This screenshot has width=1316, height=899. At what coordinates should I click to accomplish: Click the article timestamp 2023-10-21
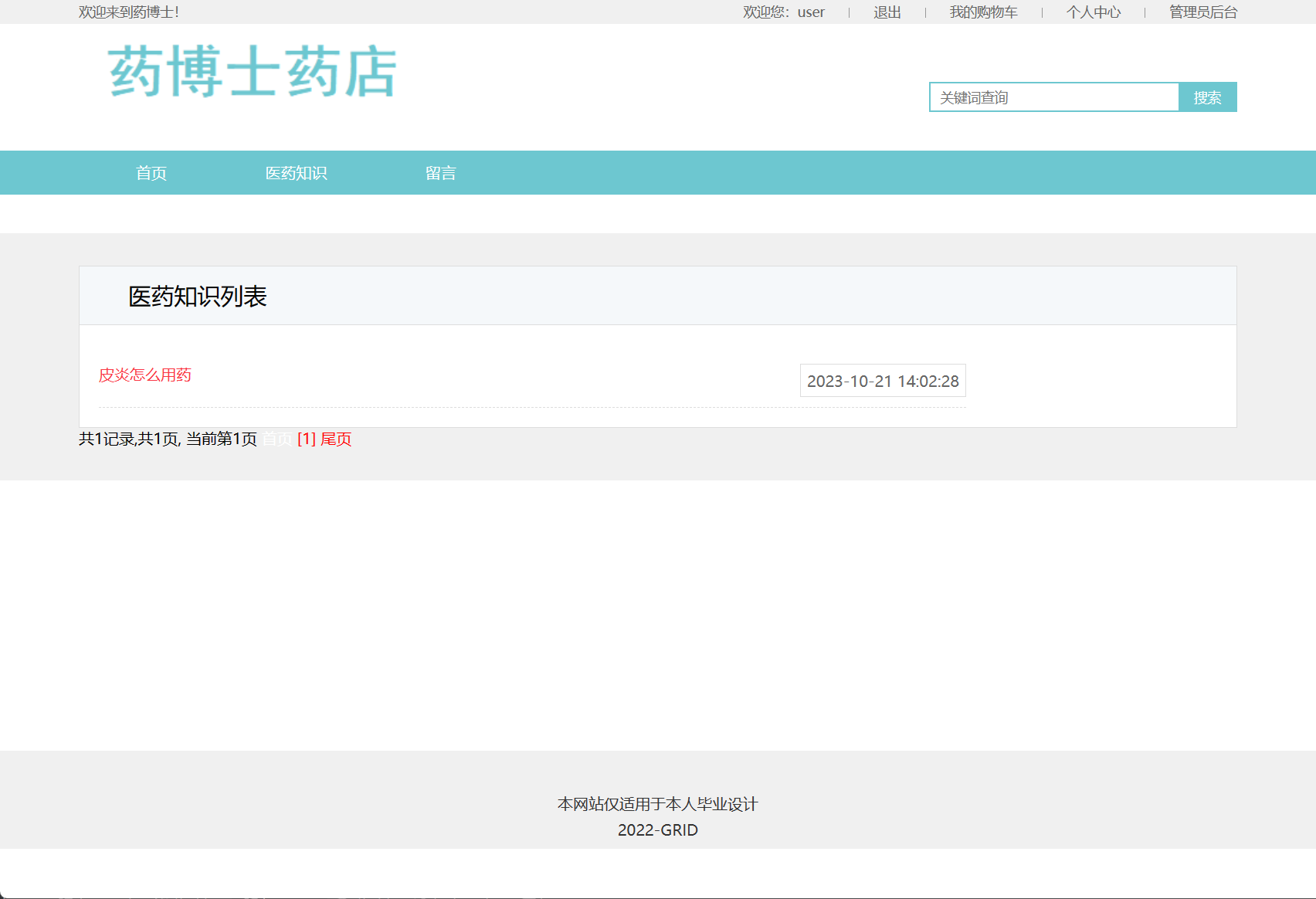pyautogui.click(x=883, y=380)
